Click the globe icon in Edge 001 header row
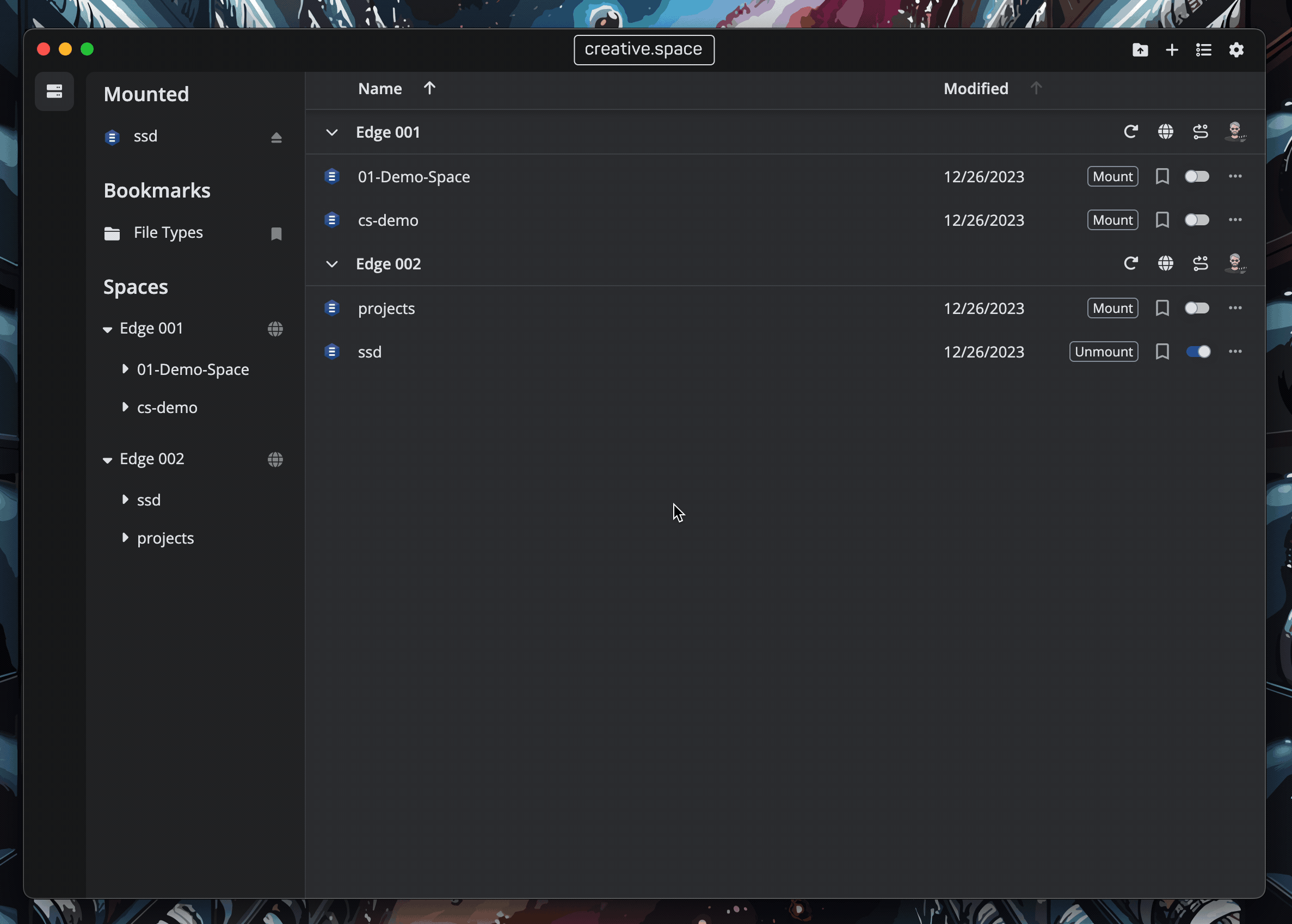Viewport: 1292px width, 924px height. click(1165, 132)
